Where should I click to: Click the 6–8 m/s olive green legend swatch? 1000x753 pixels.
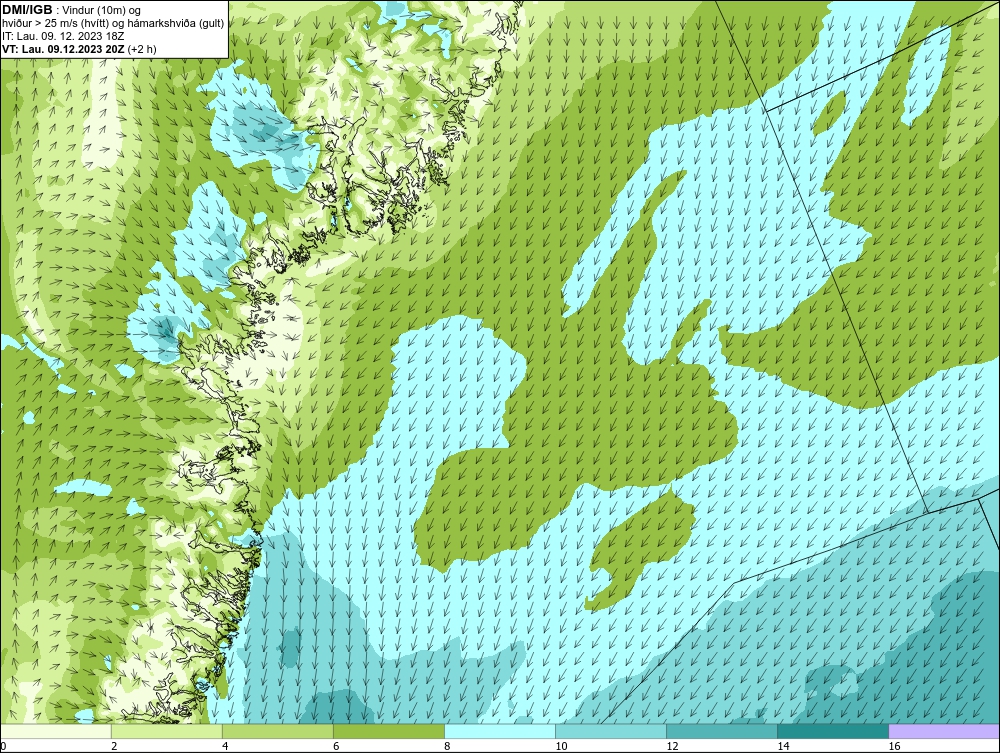click(389, 731)
